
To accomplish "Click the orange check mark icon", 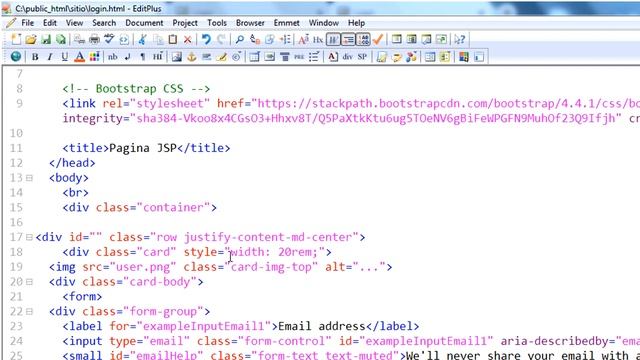I will pos(378,40).
